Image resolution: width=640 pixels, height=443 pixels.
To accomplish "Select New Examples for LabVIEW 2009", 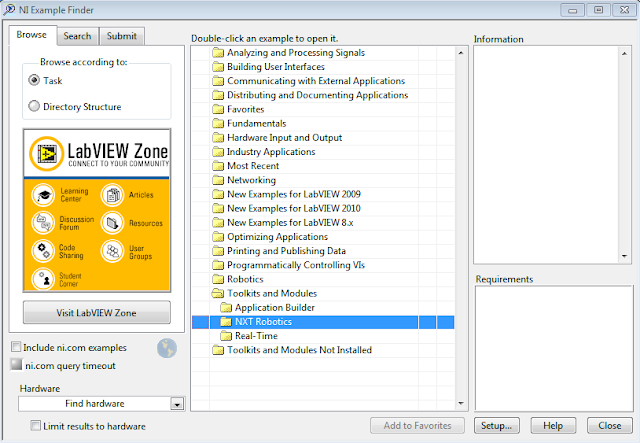I will pos(323,194).
